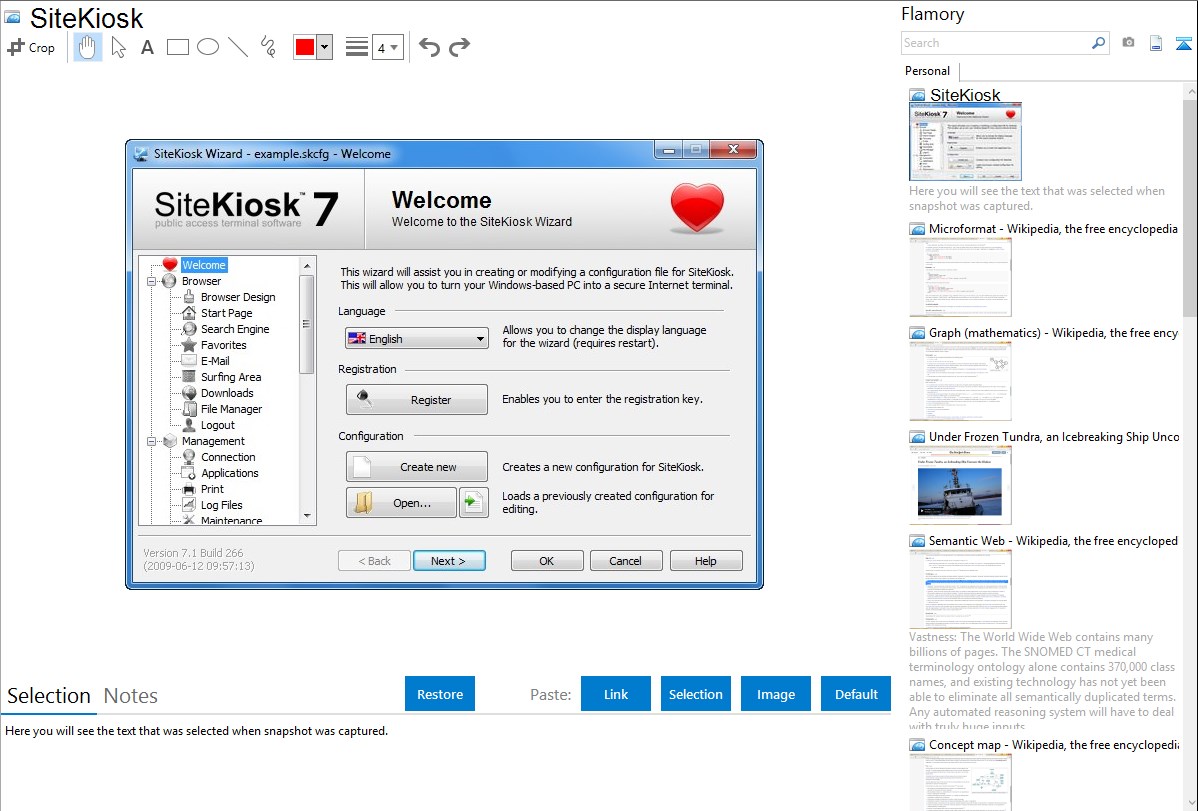Viewport: 1198px width, 811px height.
Task: Select the Crop tool
Action: pyautogui.click(x=31, y=47)
